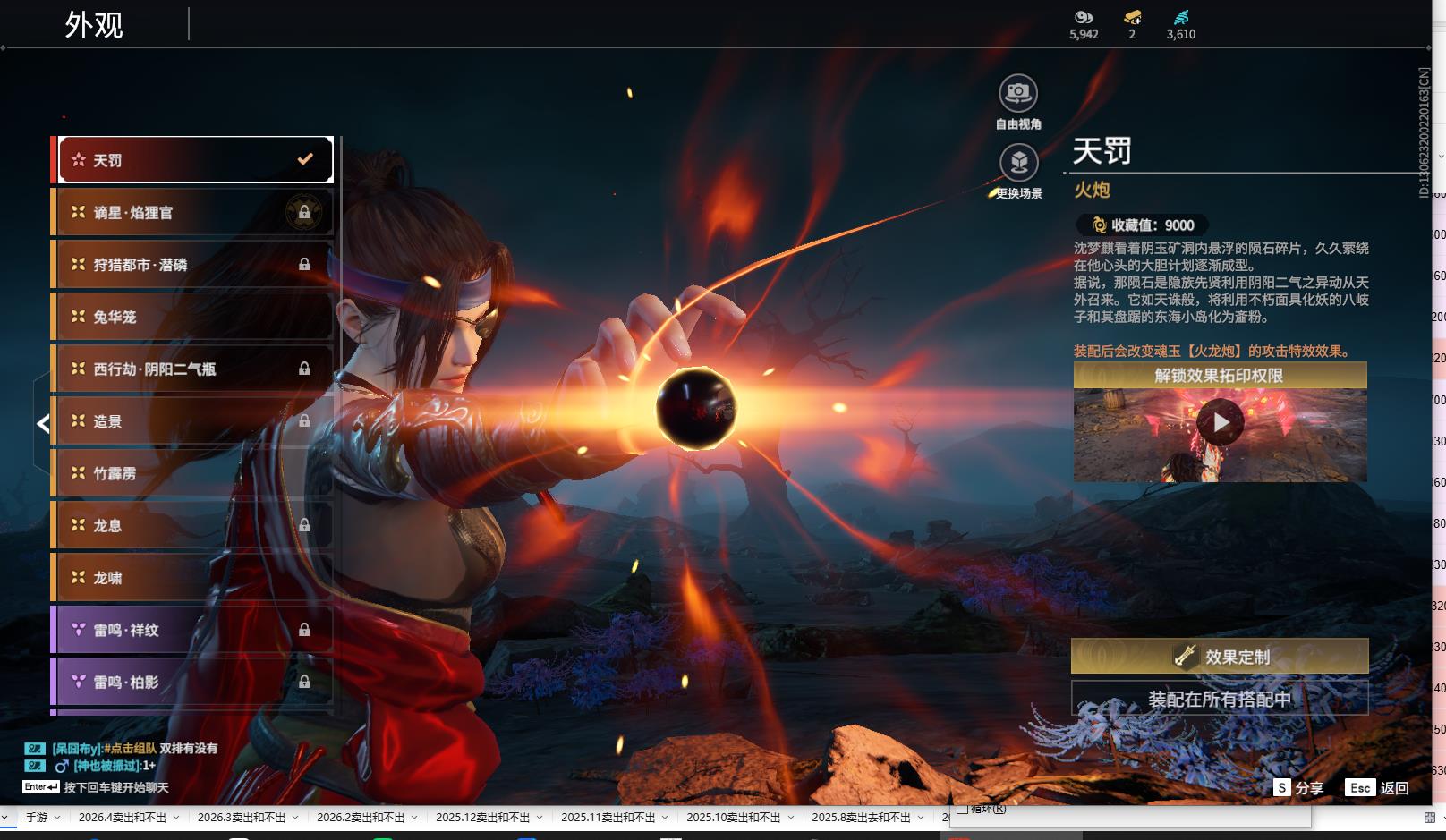The width and height of the screenshot is (1446, 840).
Task: Click the gold bar currency icon
Action: 1132,17
